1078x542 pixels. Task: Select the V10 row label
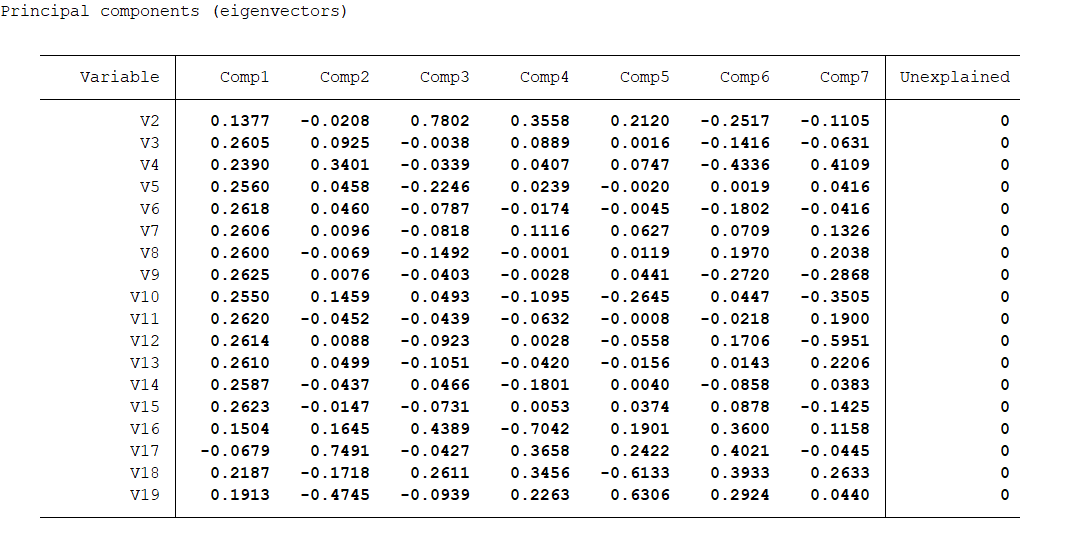point(144,297)
